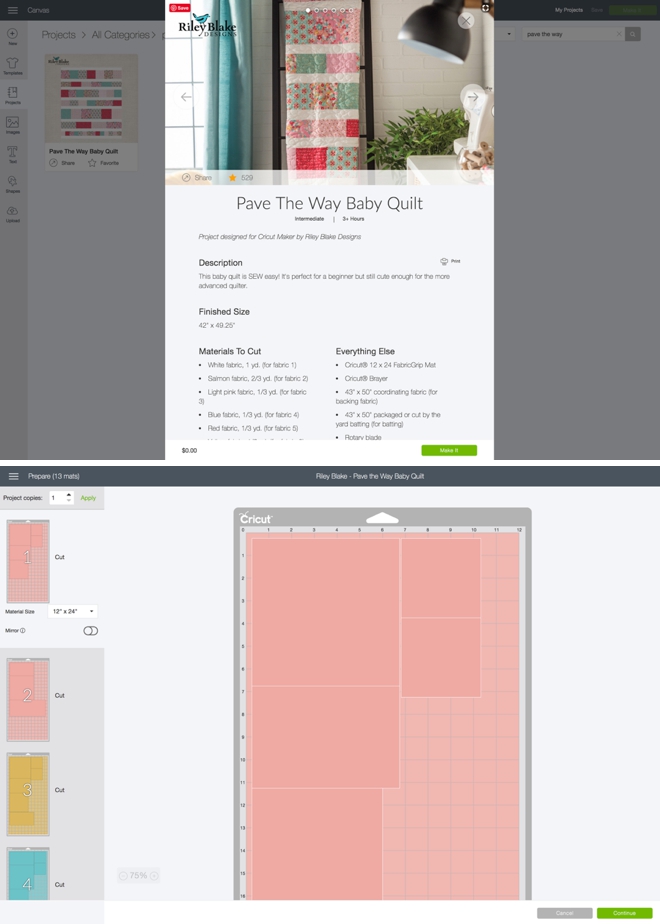
Task: Favorite the Pave The Way card
Action: (x=103, y=163)
